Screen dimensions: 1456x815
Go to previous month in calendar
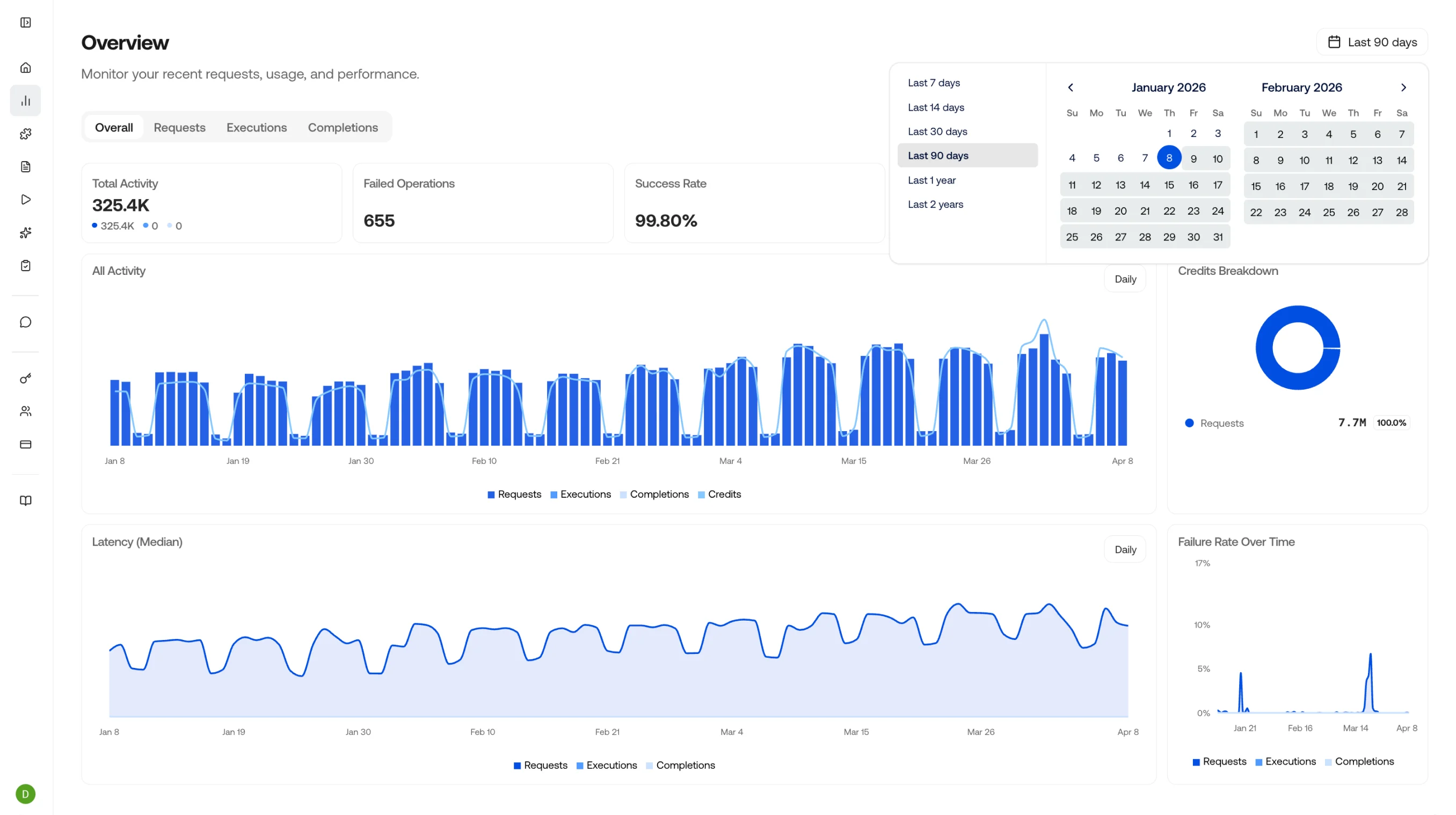point(1071,88)
